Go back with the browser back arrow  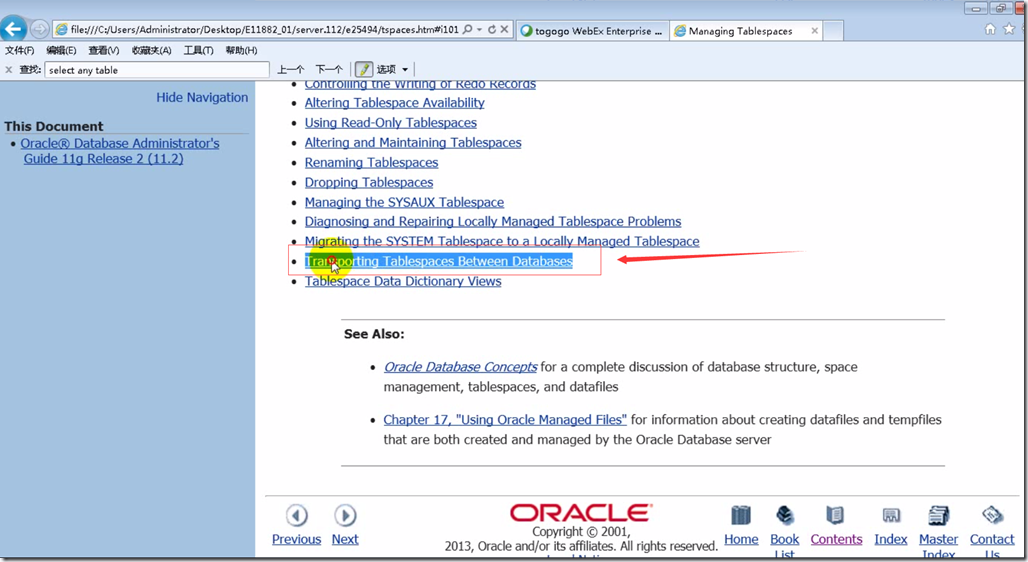click(x=13, y=29)
